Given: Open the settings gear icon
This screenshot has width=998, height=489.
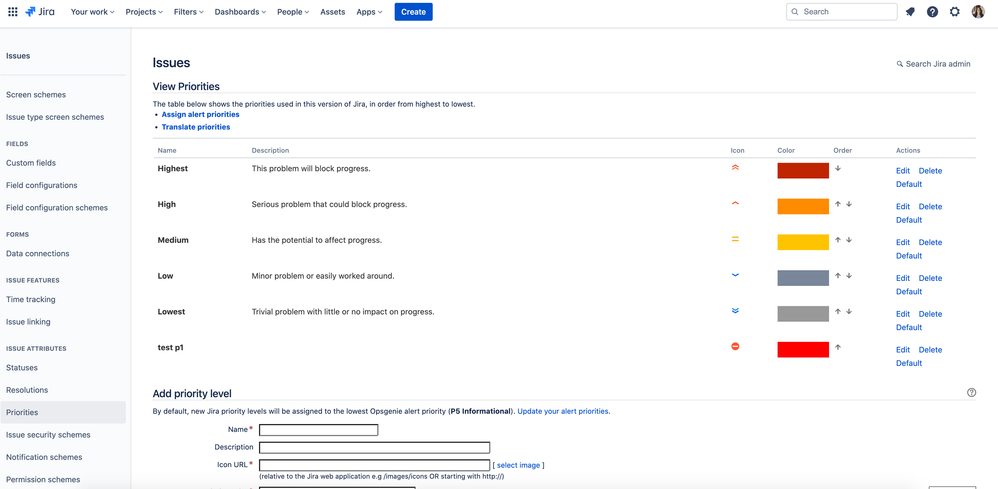Looking at the screenshot, I should click(x=955, y=11).
